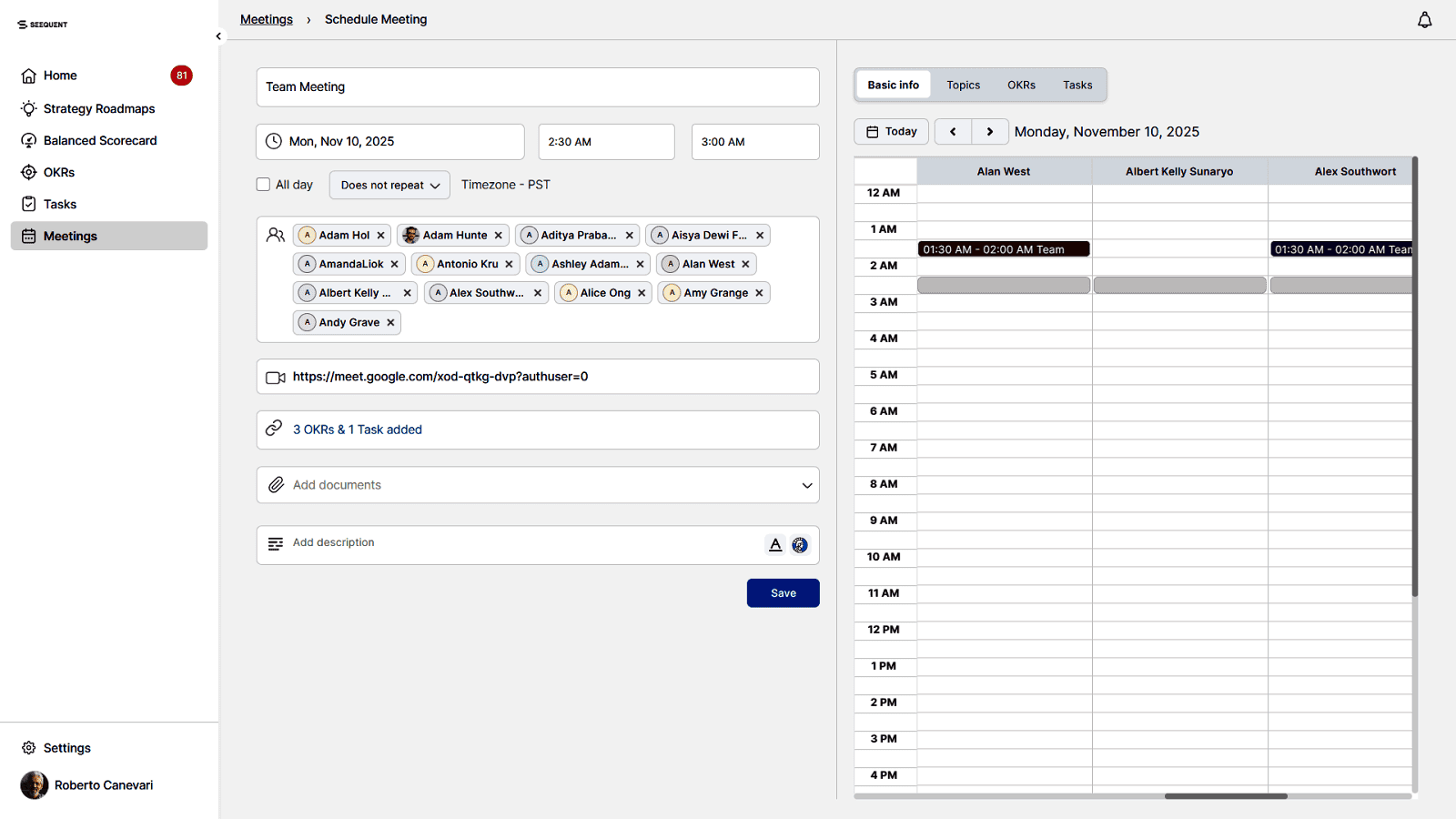Click the notifications bell icon
1456x819 pixels.
(1424, 20)
